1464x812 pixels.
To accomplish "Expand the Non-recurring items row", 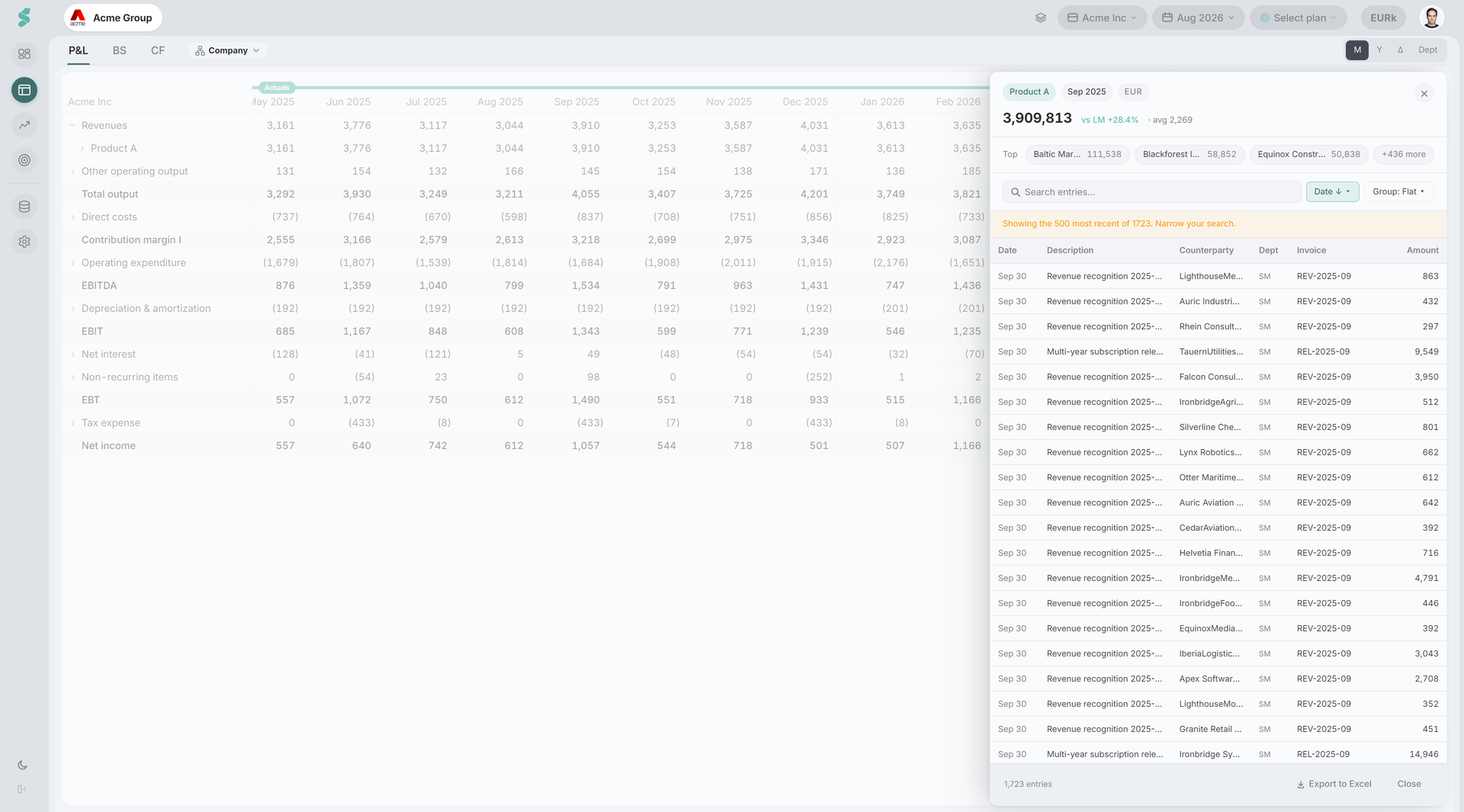I will 72,377.
